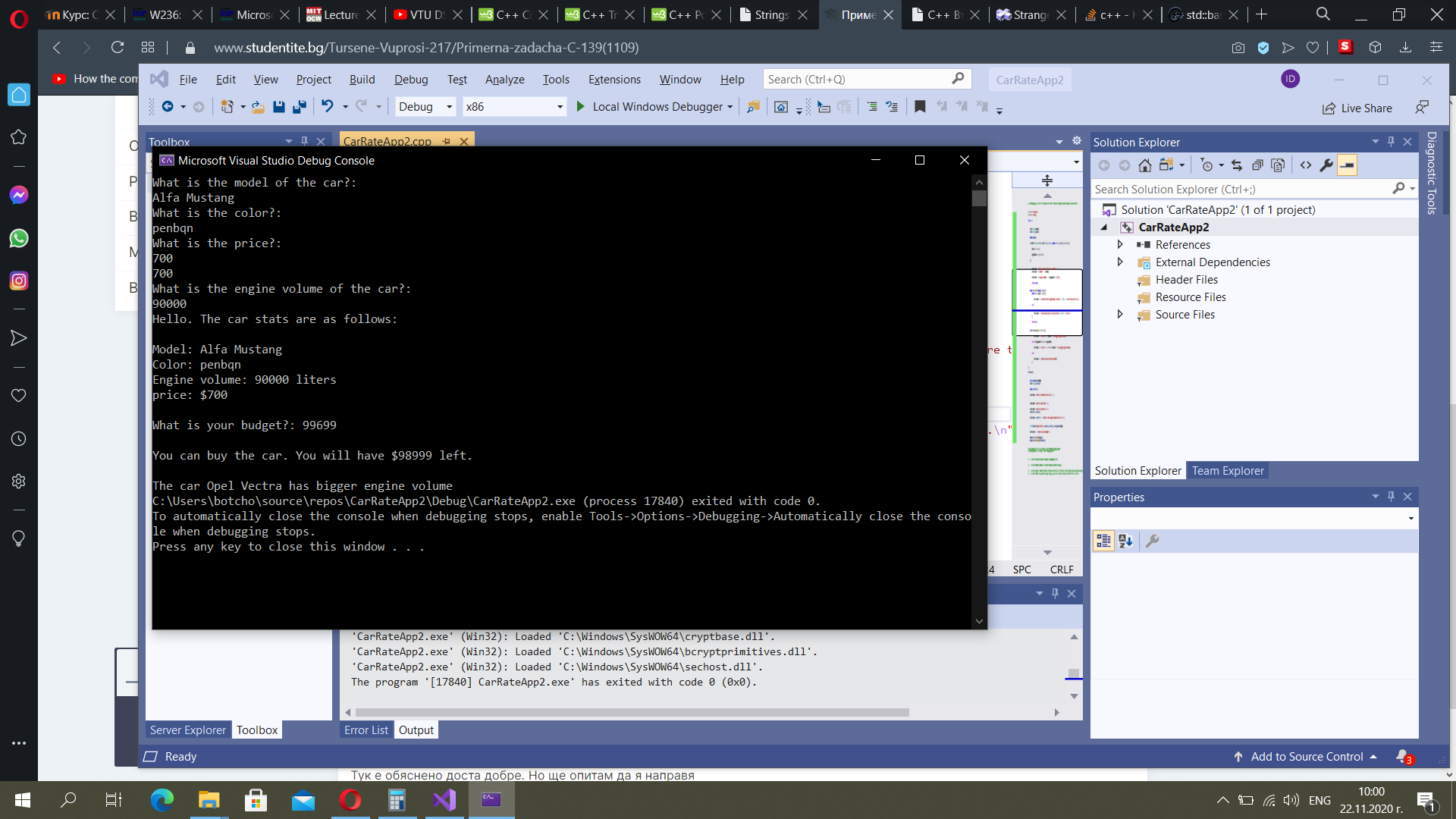1456x819 pixels.
Task: Expand the References tree node
Action: [x=1120, y=244]
